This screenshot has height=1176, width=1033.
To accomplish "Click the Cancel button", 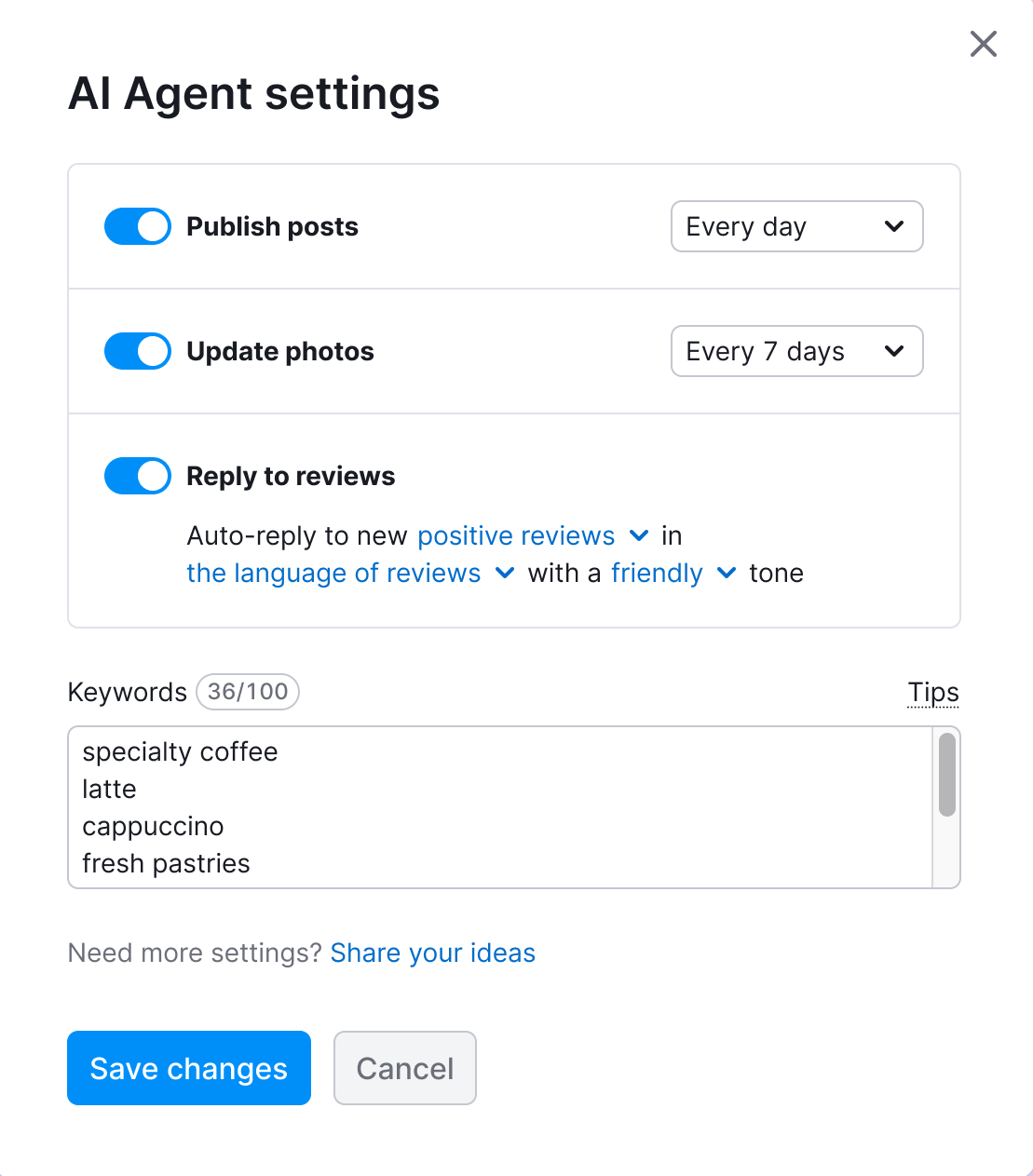I will click(x=404, y=1068).
